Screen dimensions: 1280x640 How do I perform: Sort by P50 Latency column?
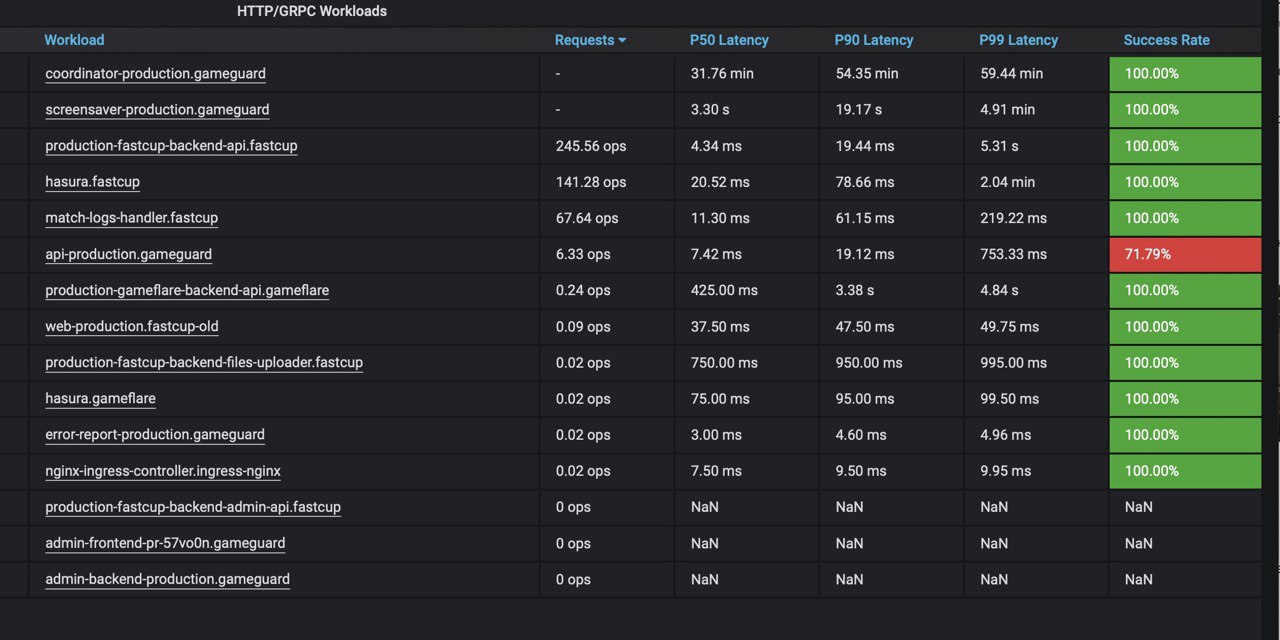729,40
